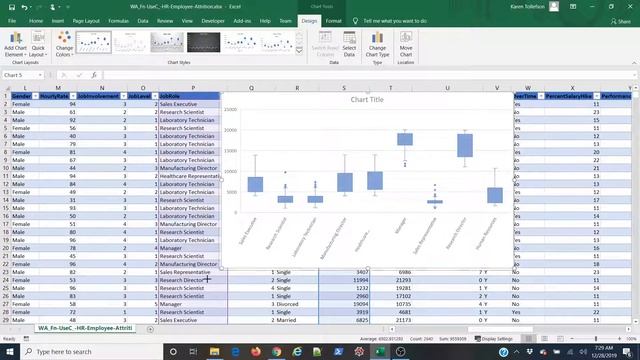The image size is (640, 360).
Task: Select the Research Director box in chart
Action: 465,145
